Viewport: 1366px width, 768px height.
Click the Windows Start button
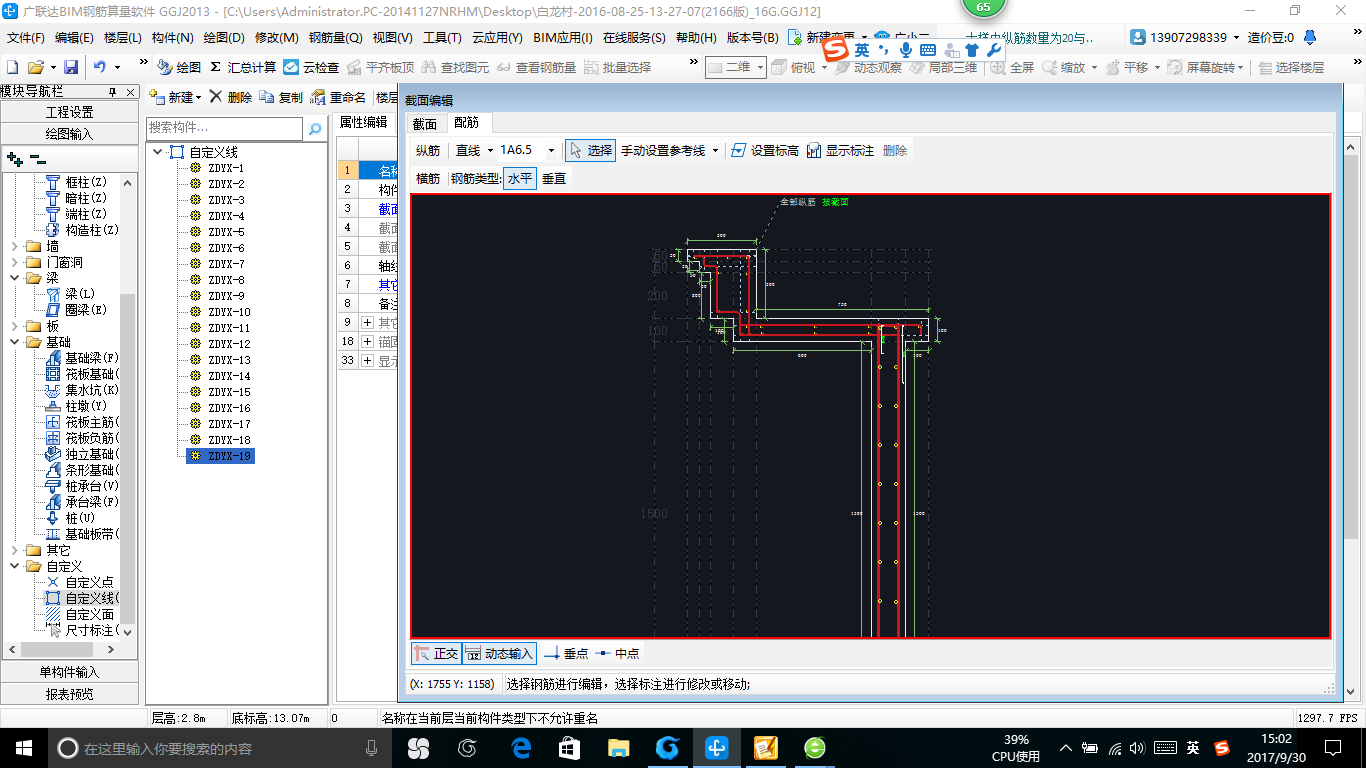[23, 747]
